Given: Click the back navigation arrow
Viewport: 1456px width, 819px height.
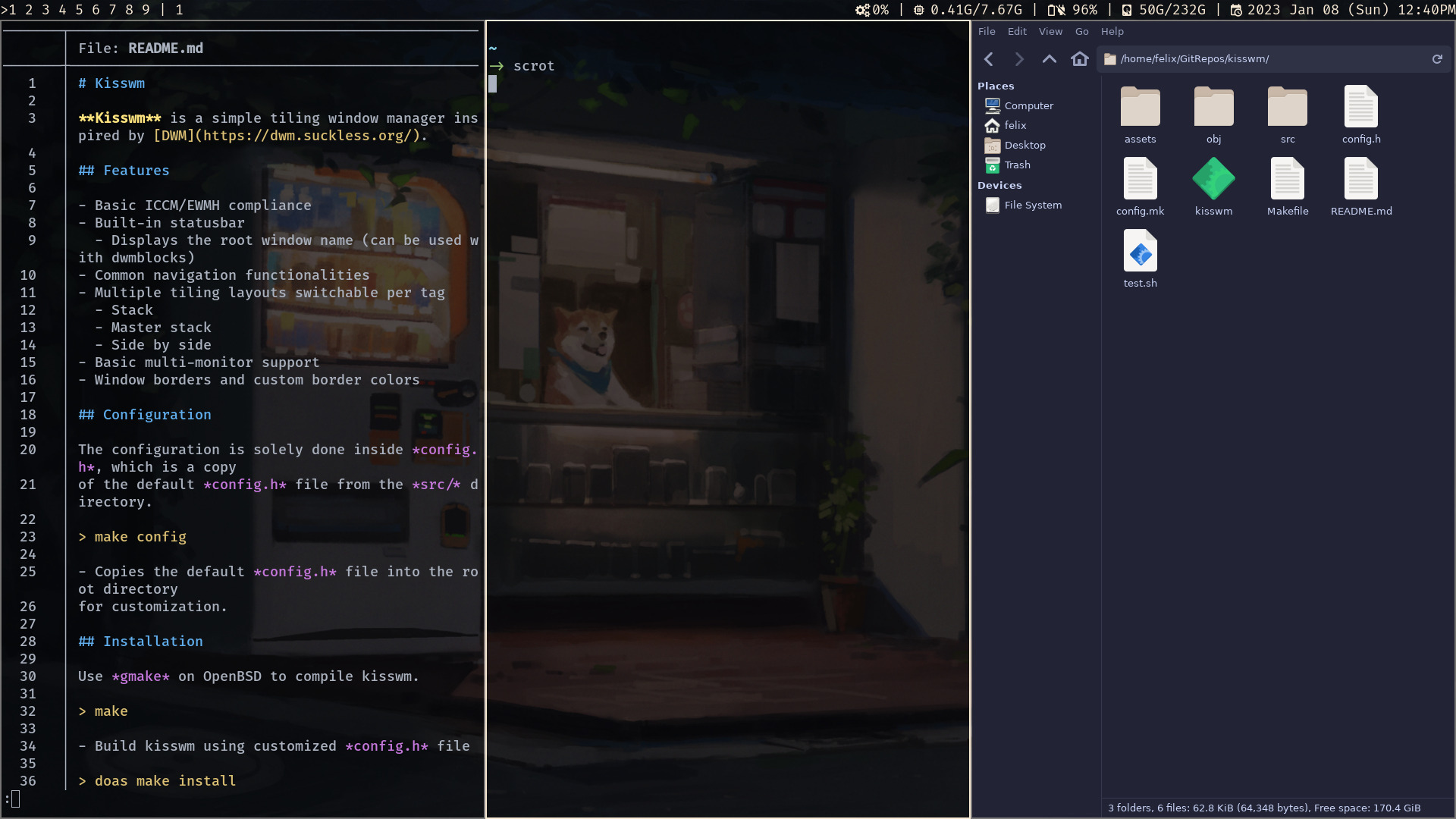Looking at the screenshot, I should coord(989,59).
